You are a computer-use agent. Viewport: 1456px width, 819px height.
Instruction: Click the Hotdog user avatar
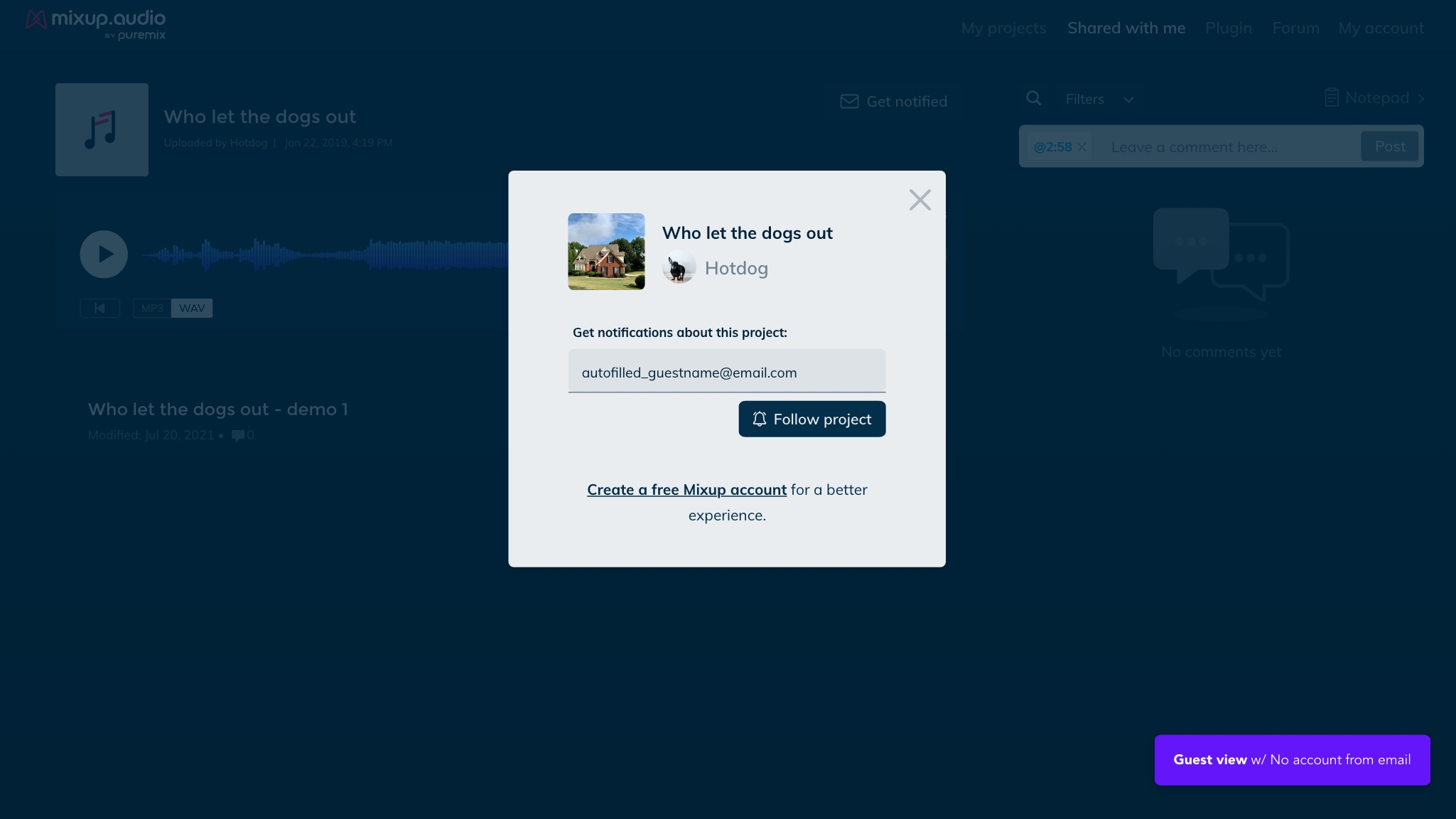tap(679, 267)
